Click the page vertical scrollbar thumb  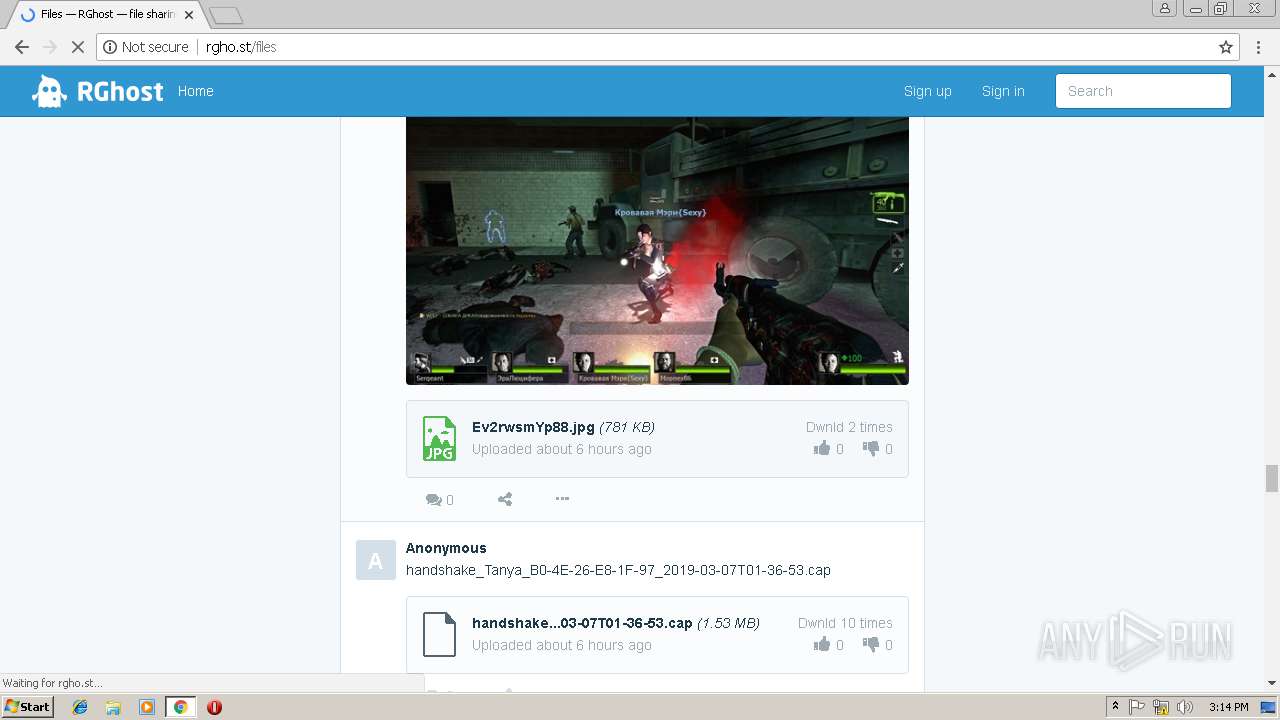[1272, 479]
